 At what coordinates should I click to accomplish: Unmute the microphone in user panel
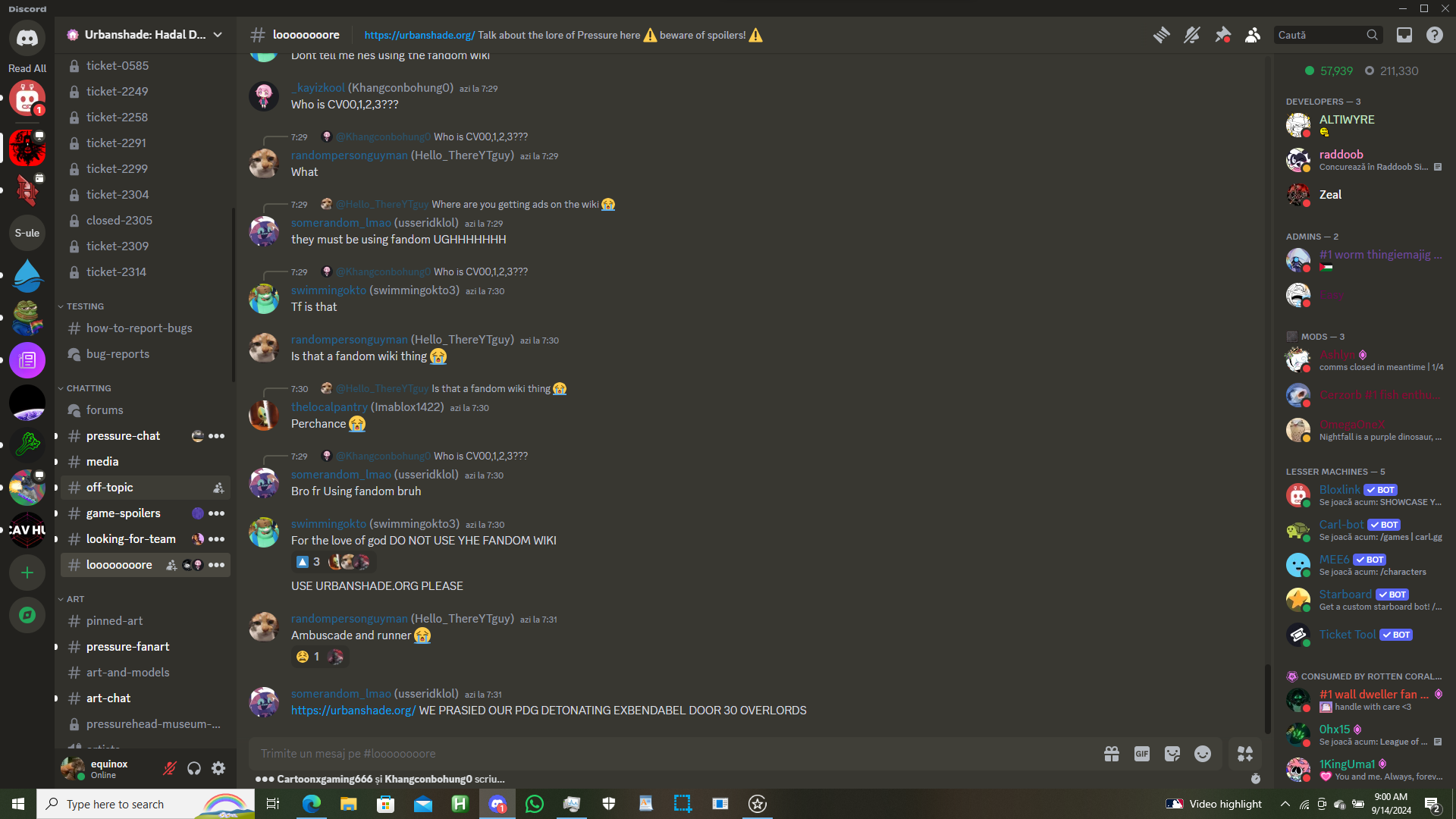[x=170, y=769]
